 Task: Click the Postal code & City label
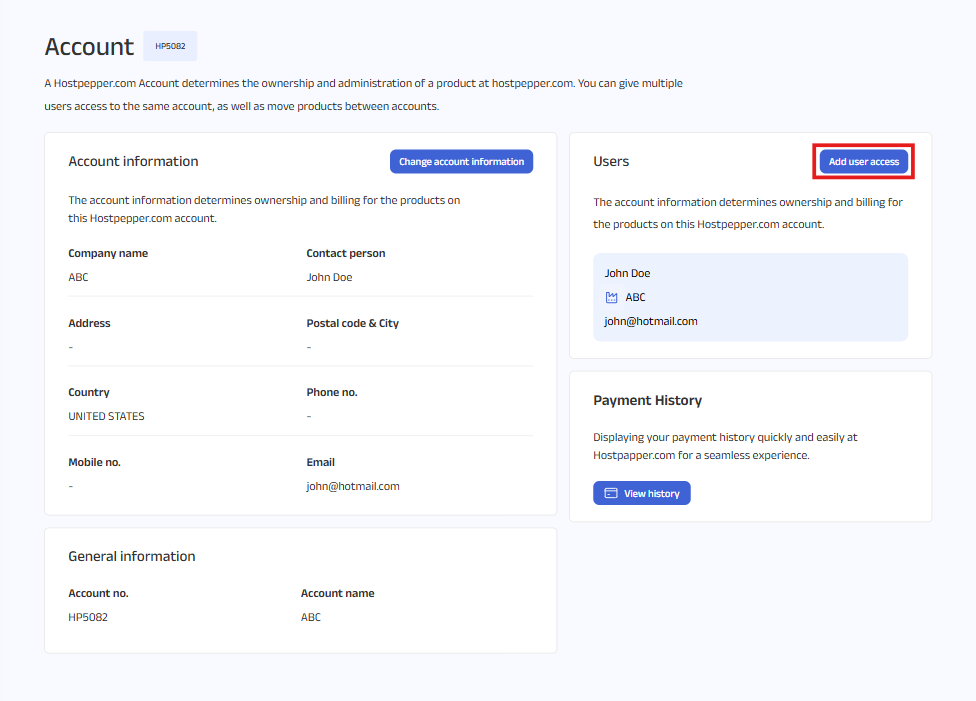pos(352,323)
